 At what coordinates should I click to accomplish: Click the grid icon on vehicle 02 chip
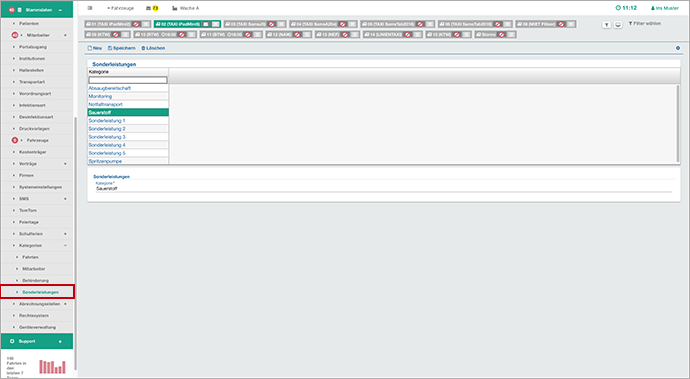(215, 24)
